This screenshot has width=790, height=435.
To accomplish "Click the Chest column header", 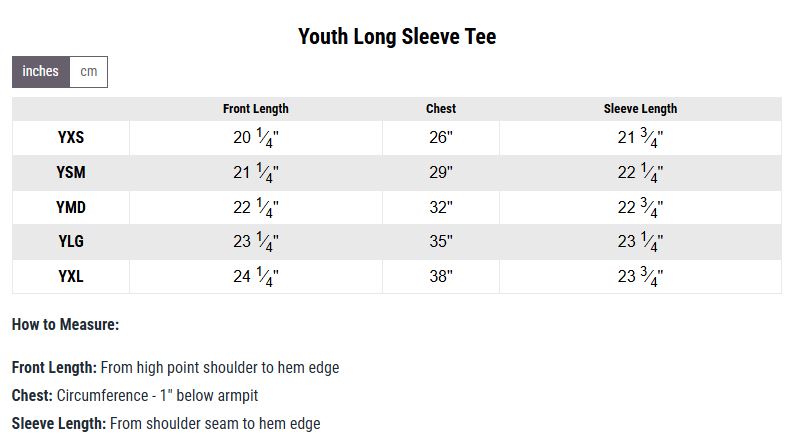I will [x=440, y=109].
